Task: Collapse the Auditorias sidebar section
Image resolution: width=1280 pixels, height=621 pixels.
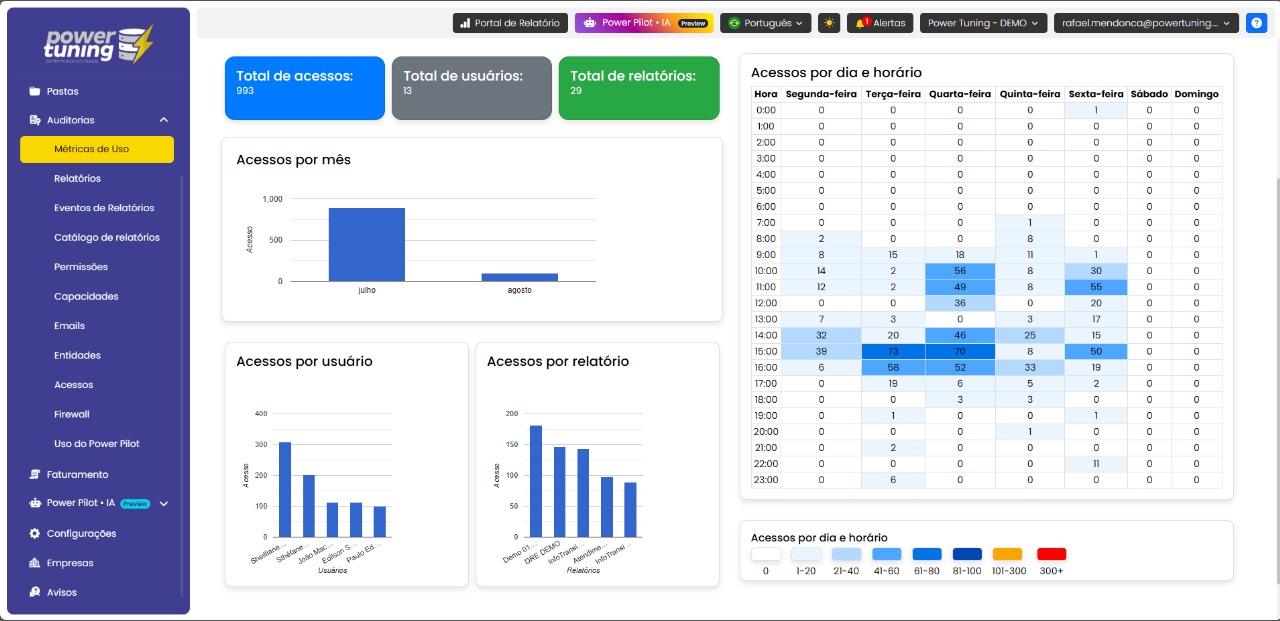Action: click(164, 120)
